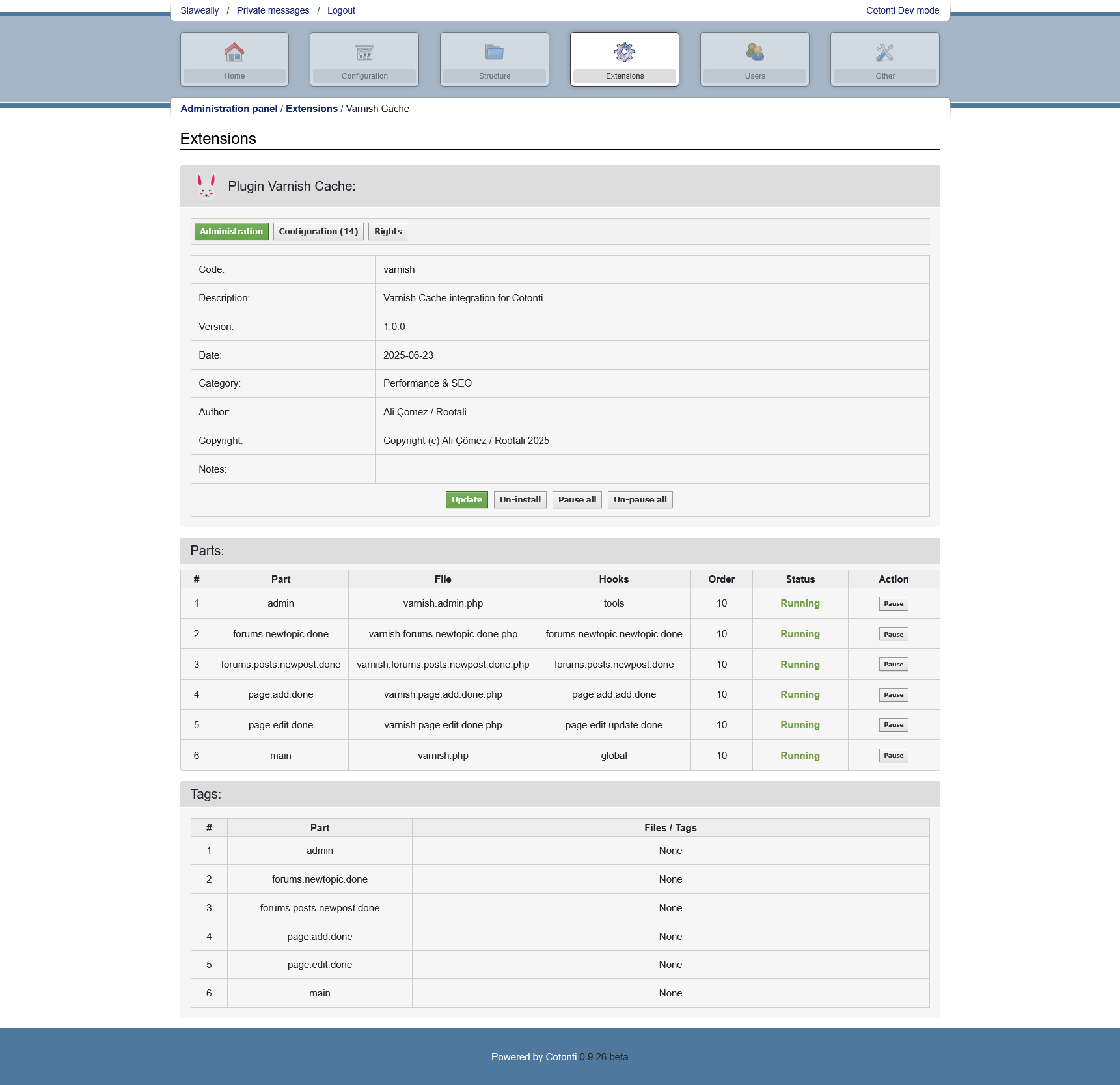Click file cell "varnish.forums.newtopic.done.php"
Screen dimensions: 1120x1085
443,634
